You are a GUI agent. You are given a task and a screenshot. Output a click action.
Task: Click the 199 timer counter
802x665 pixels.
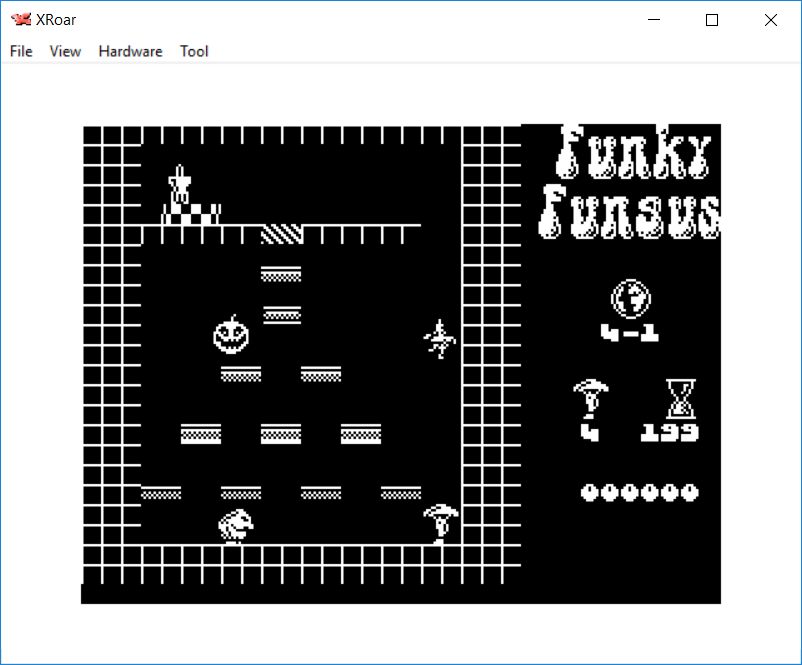[669, 433]
